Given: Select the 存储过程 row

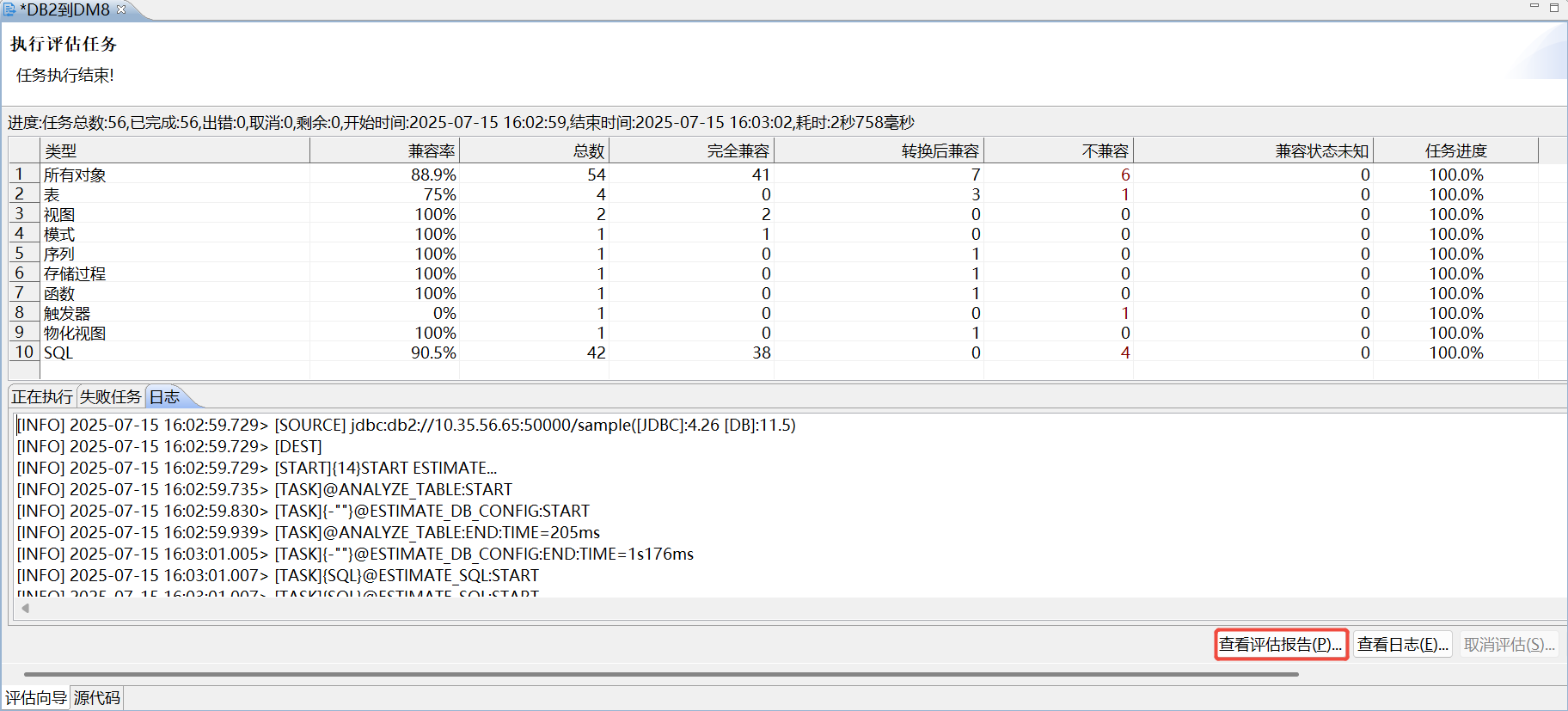Looking at the screenshot, I should 774,273.
